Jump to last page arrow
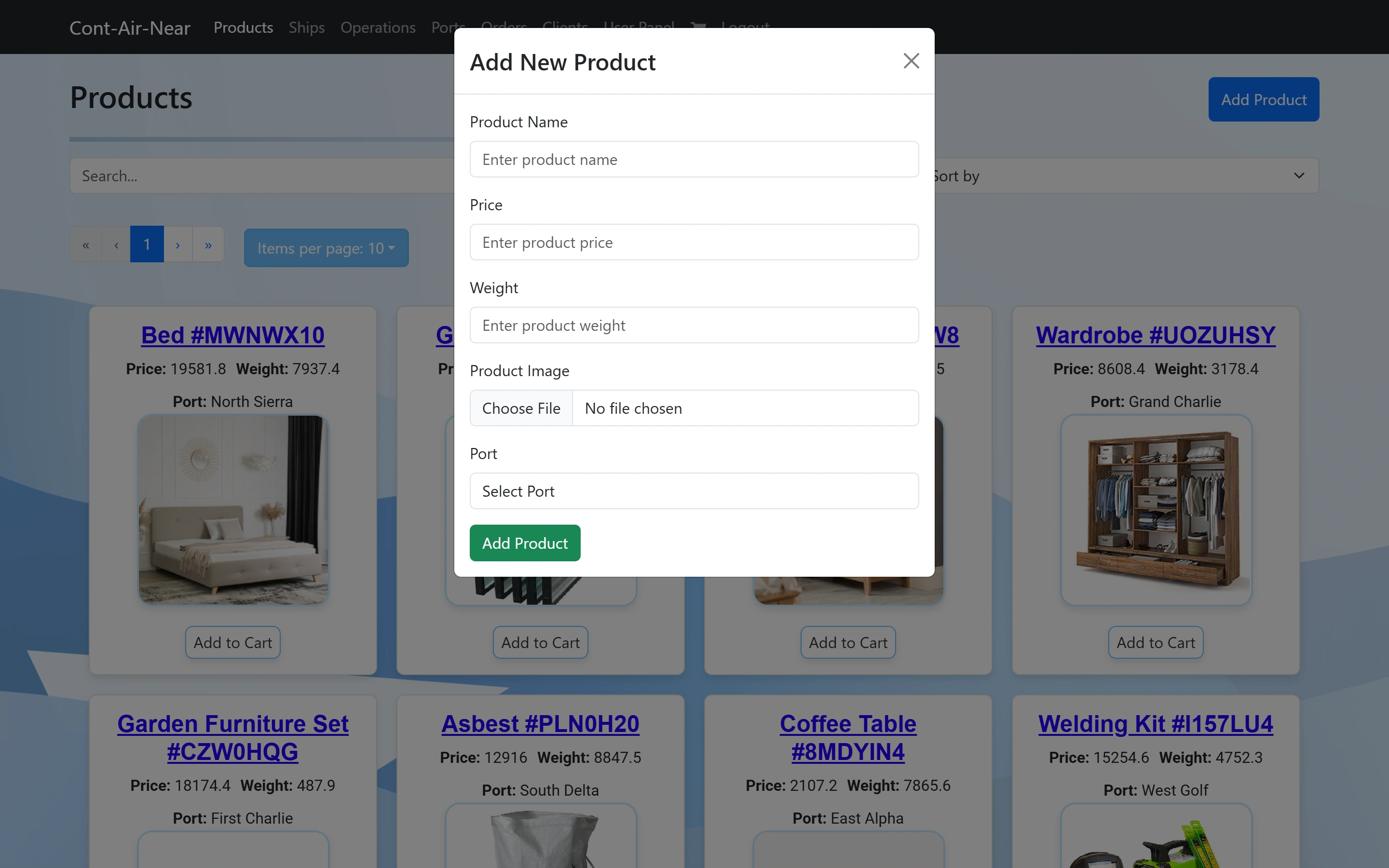1389x868 pixels. point(208,244)
